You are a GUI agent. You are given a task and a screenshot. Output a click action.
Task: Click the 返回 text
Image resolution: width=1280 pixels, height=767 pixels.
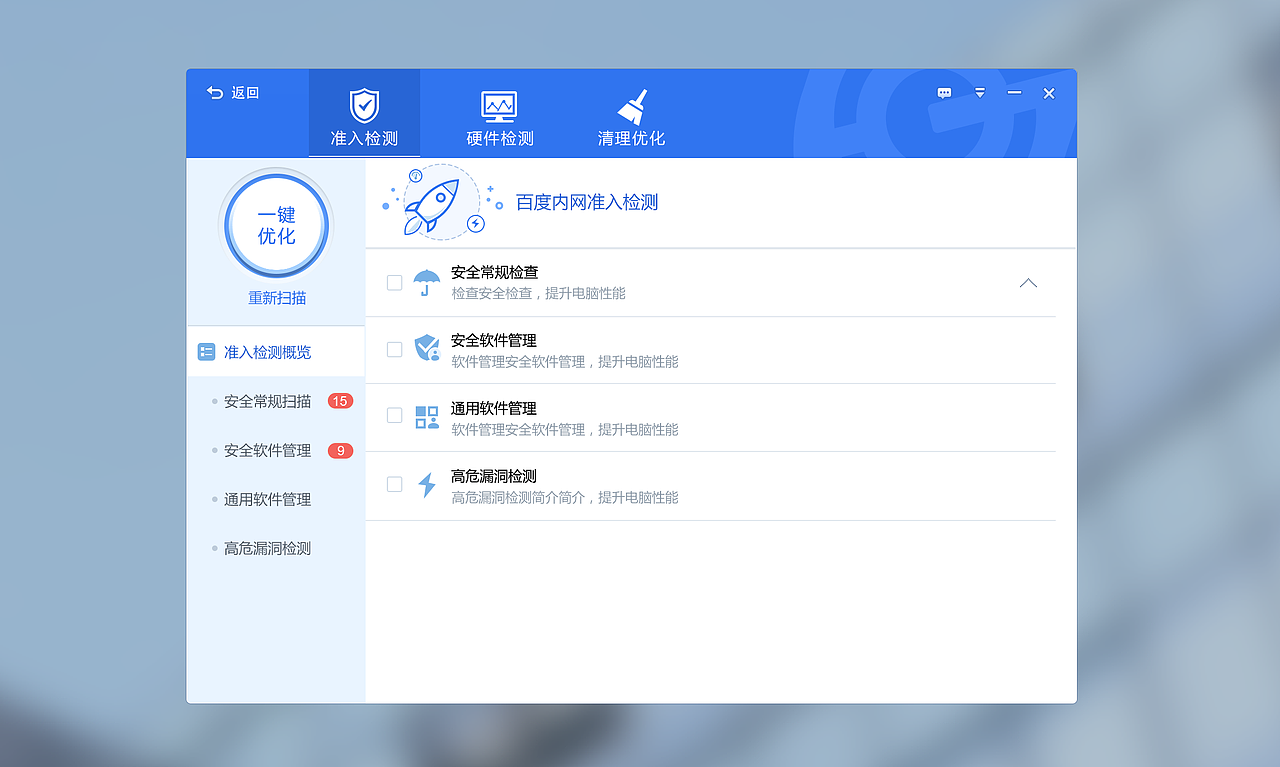click(x=245, y=93)
